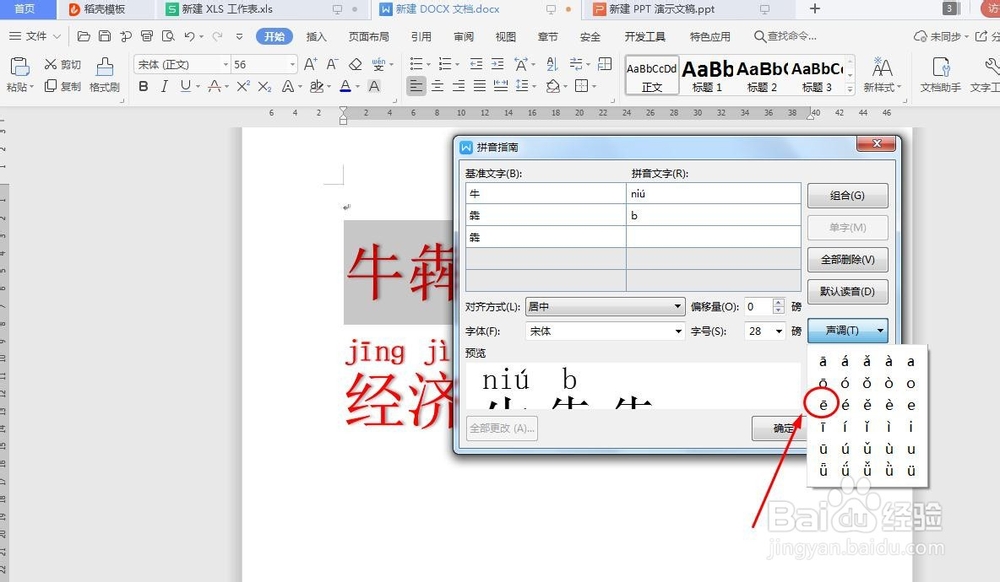1000x582 pixels.
Task: Click the Increase Font Size icon
Action: click(310, 64)
